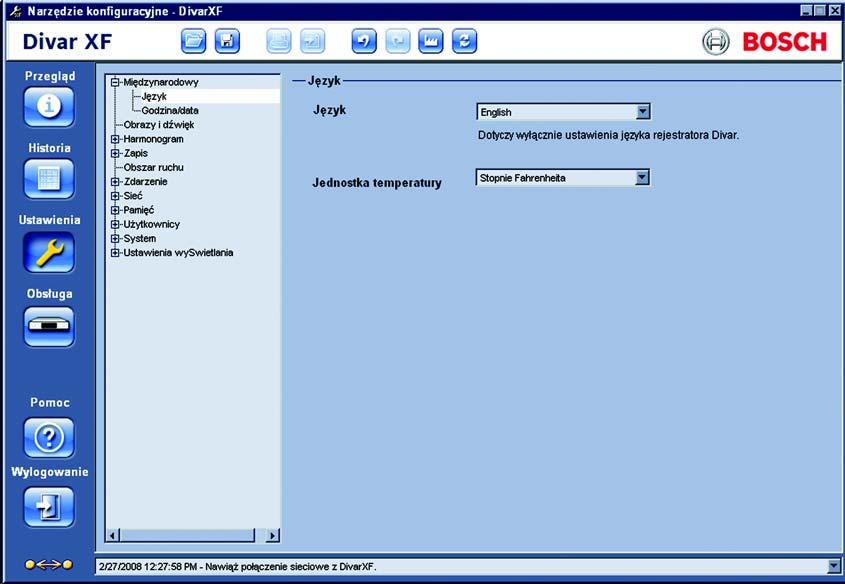The width and height of the screenshot is (845, 584).
Task: Select Godzina/data in the tree
Action: 170,110
